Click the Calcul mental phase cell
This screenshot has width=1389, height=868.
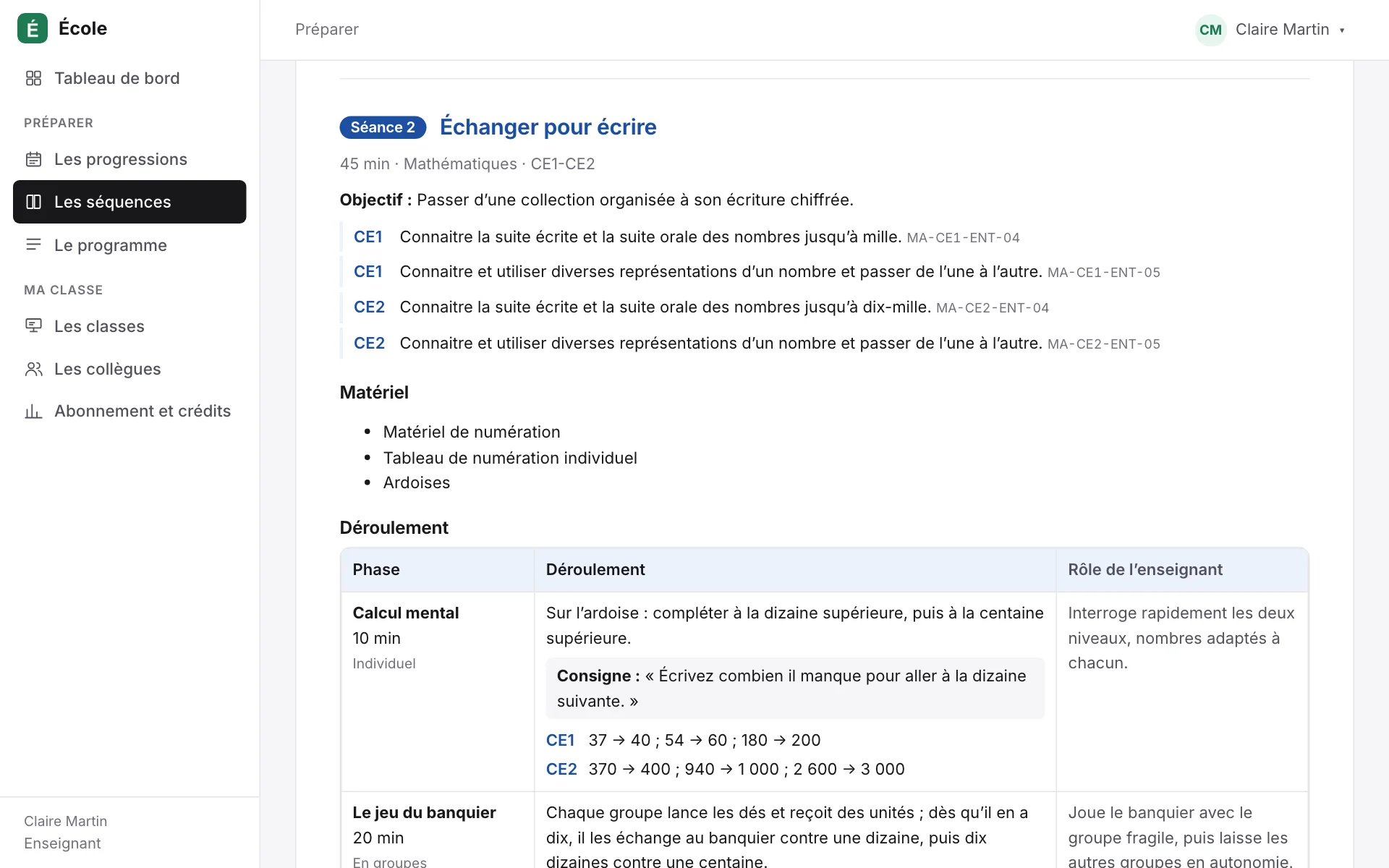click(438, 692)
